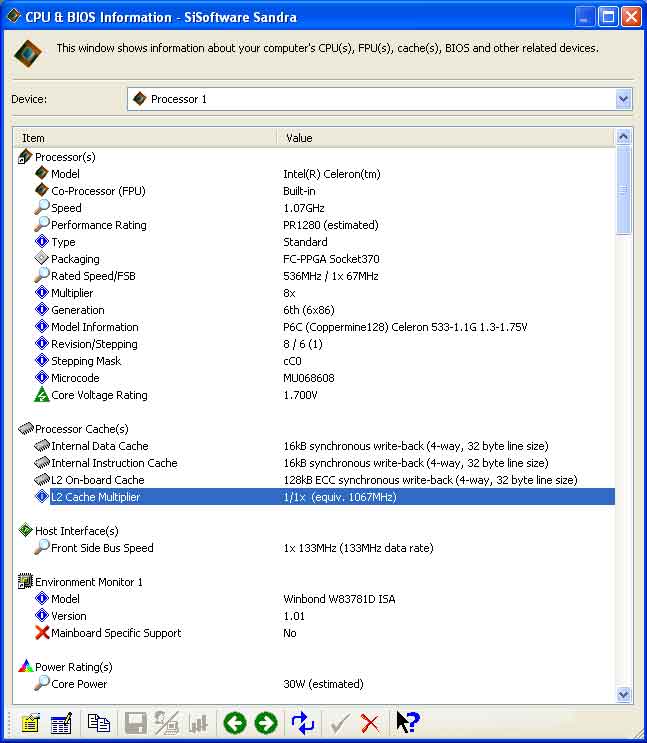Click the Core Voltage Rating entry
Viewport: 647px width, 743px height.
point(99,395)
